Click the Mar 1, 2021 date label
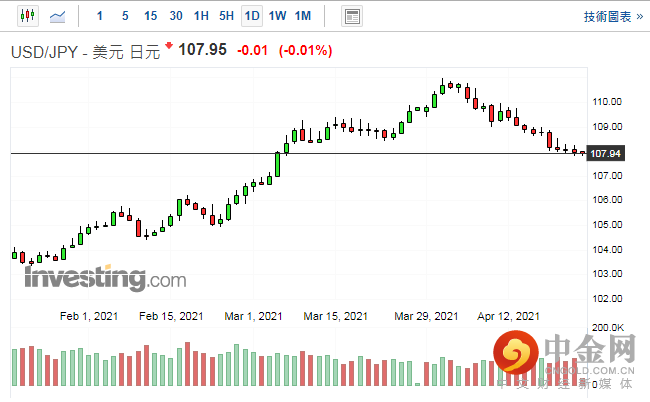 pyautogui.click(x=253, y=316)
